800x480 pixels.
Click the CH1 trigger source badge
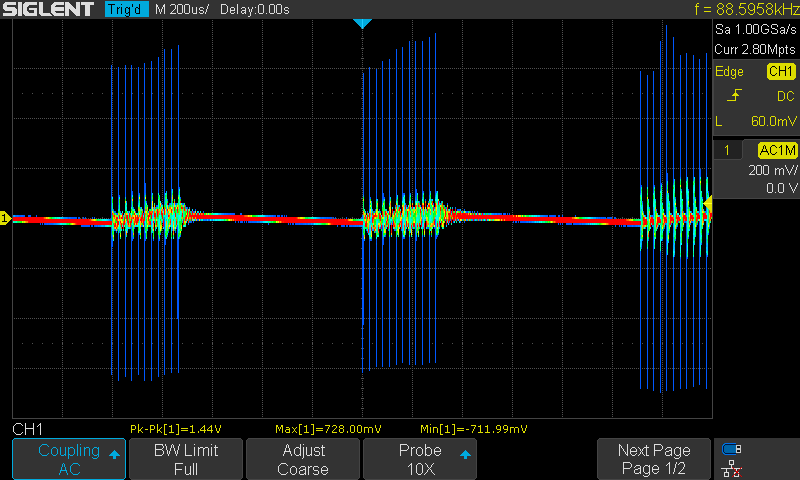[781, 71]
